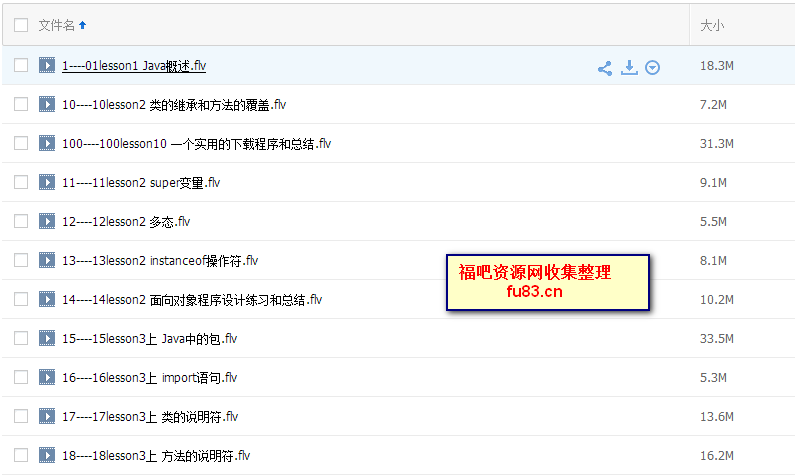
Task: Open 17----17lesson3上 类的说明符.flv
Action: click(x=150, y=417)
